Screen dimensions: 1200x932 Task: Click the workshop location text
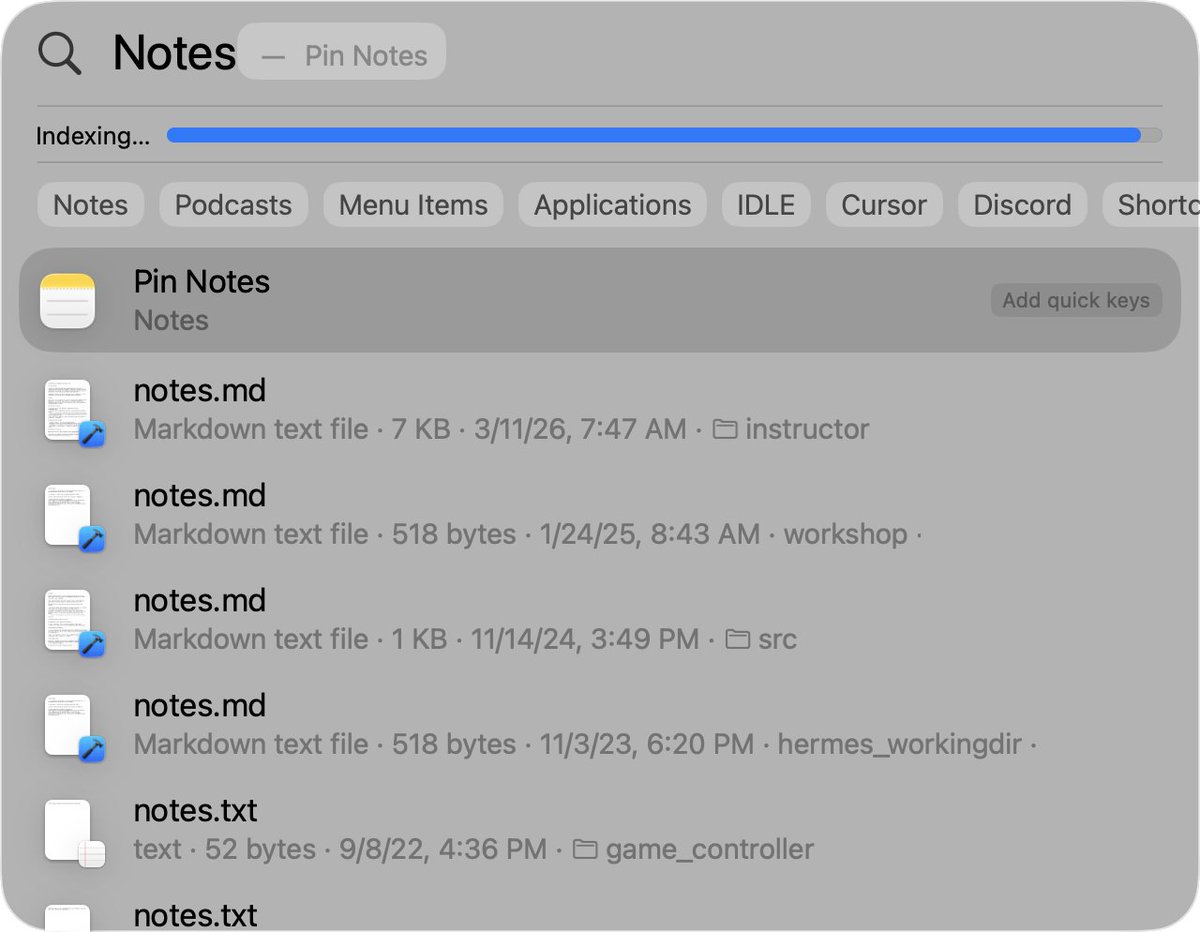[x=845, y=535]
